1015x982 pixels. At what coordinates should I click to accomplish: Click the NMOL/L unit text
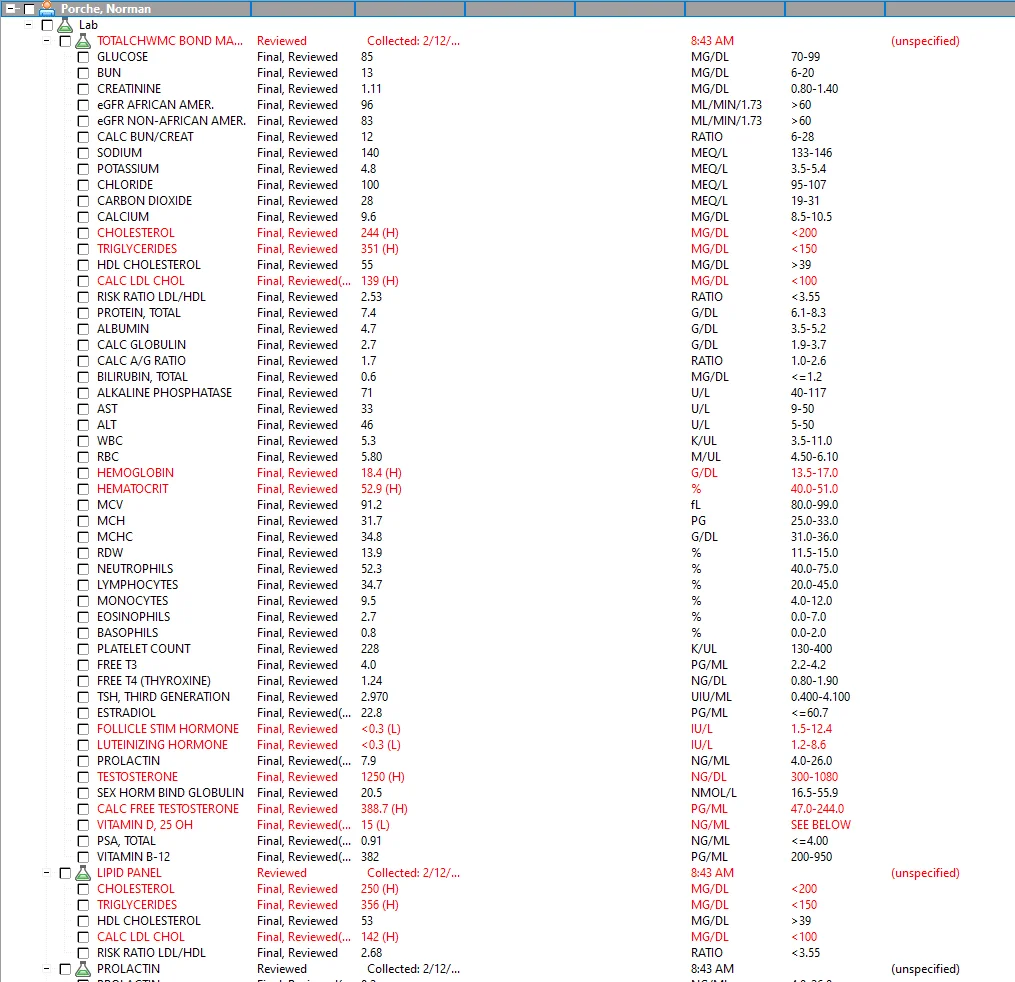[713, 793]
